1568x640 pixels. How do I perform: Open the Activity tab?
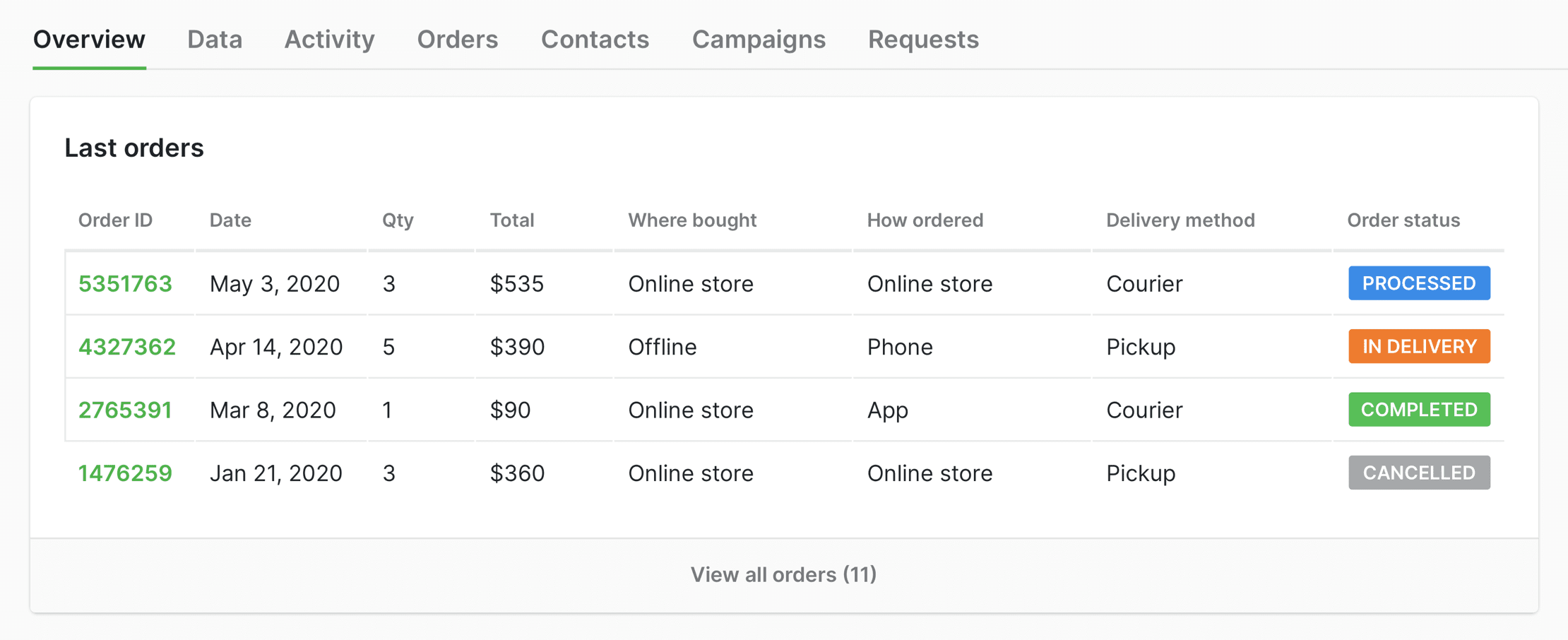point(329,40)
